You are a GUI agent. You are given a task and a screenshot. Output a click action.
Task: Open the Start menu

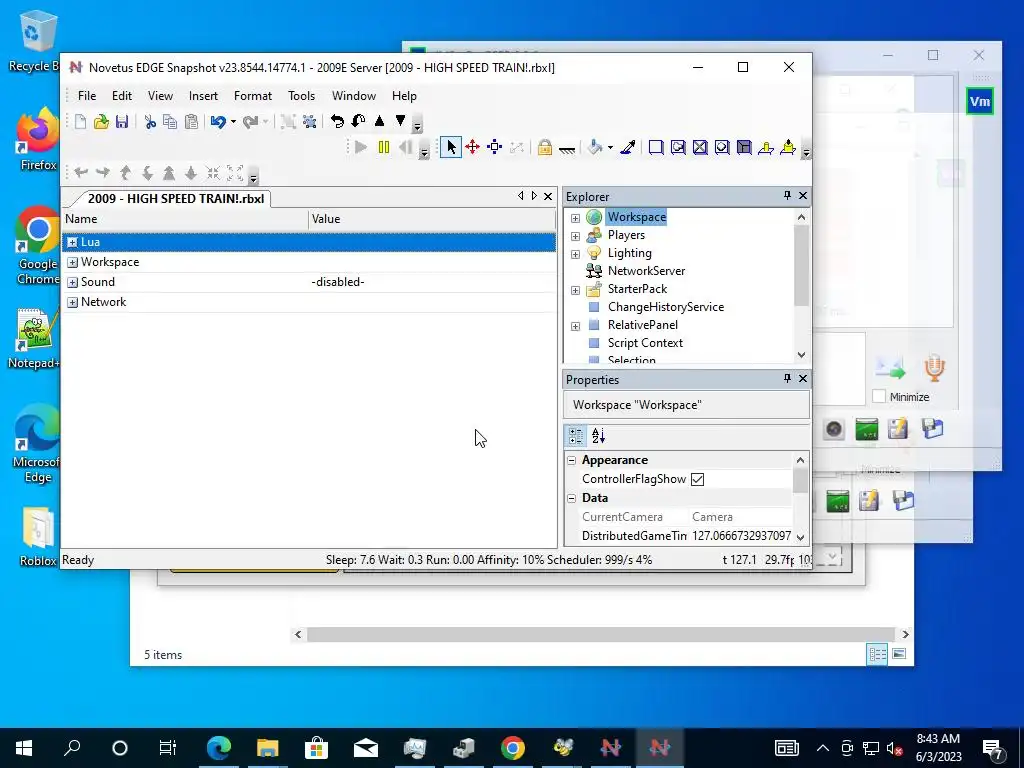[24, 748]
